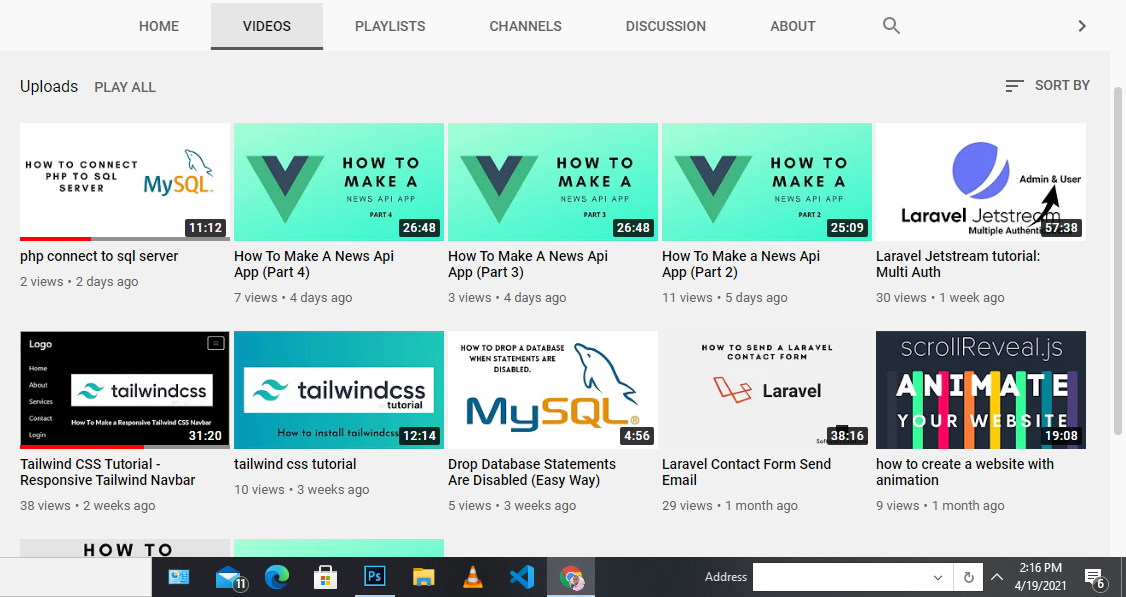Click '2 views • 2 days ago' text
Screen dimensions: 1126x597
click(x=79, y=282)
